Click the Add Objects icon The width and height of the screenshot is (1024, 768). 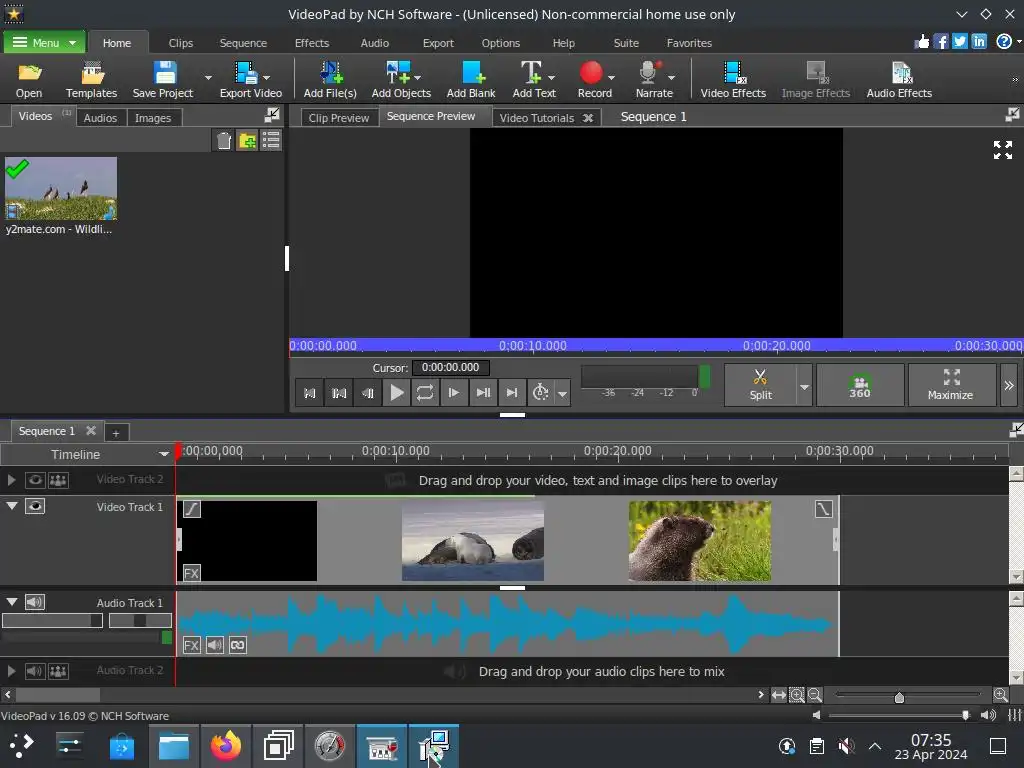[x=401, y=80]
